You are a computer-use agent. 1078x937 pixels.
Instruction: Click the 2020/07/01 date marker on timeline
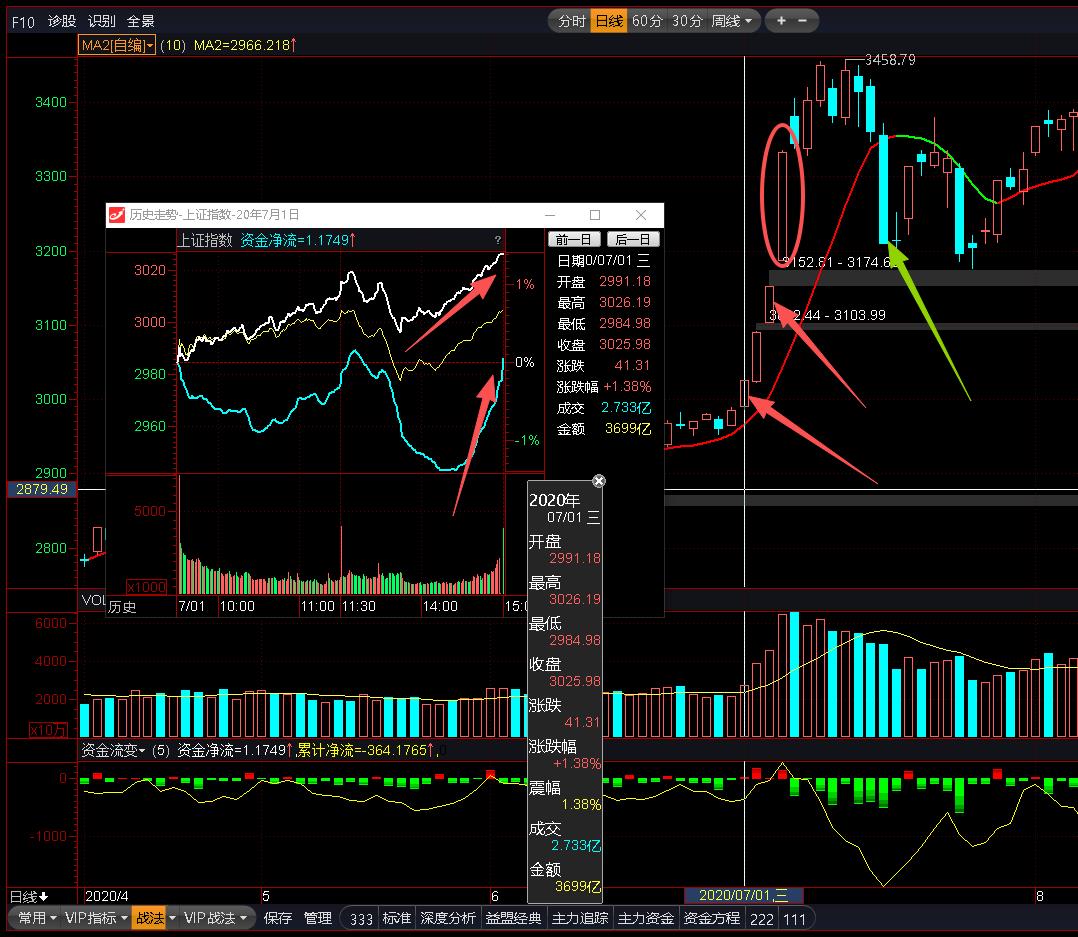click(743, 896)
